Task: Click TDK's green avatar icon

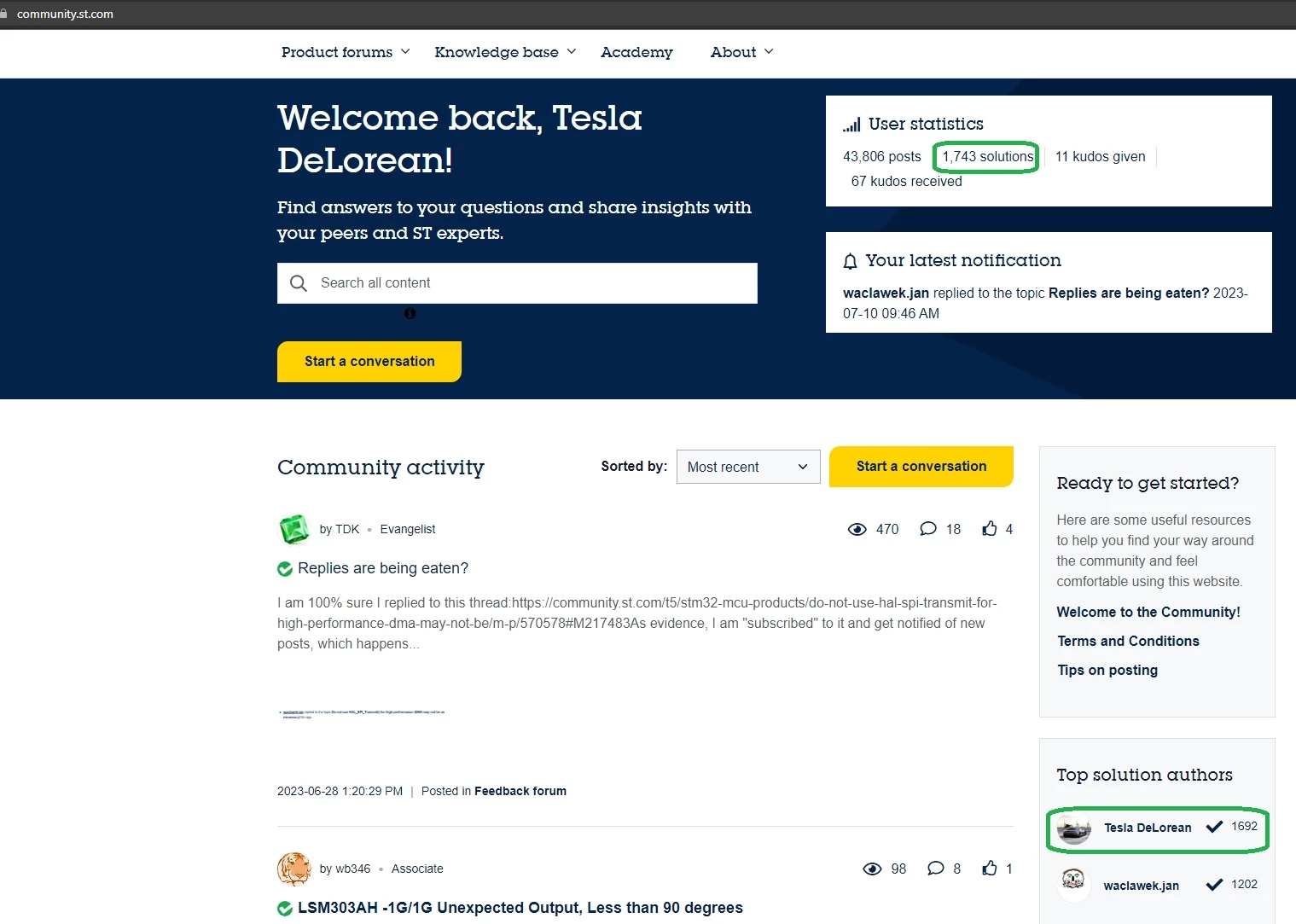Action: [x=294, y=529]
